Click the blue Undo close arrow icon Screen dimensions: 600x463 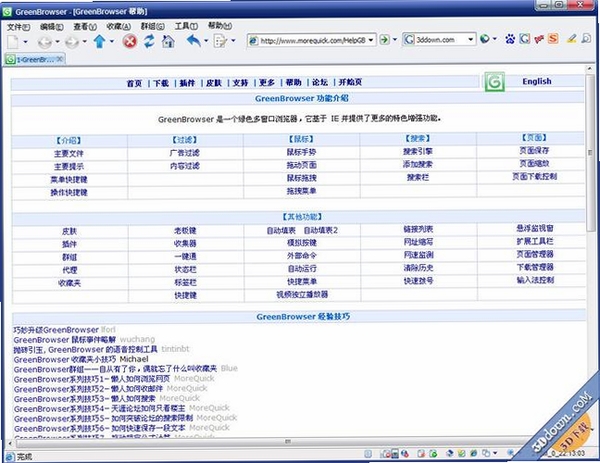click(x=194, y=41)
